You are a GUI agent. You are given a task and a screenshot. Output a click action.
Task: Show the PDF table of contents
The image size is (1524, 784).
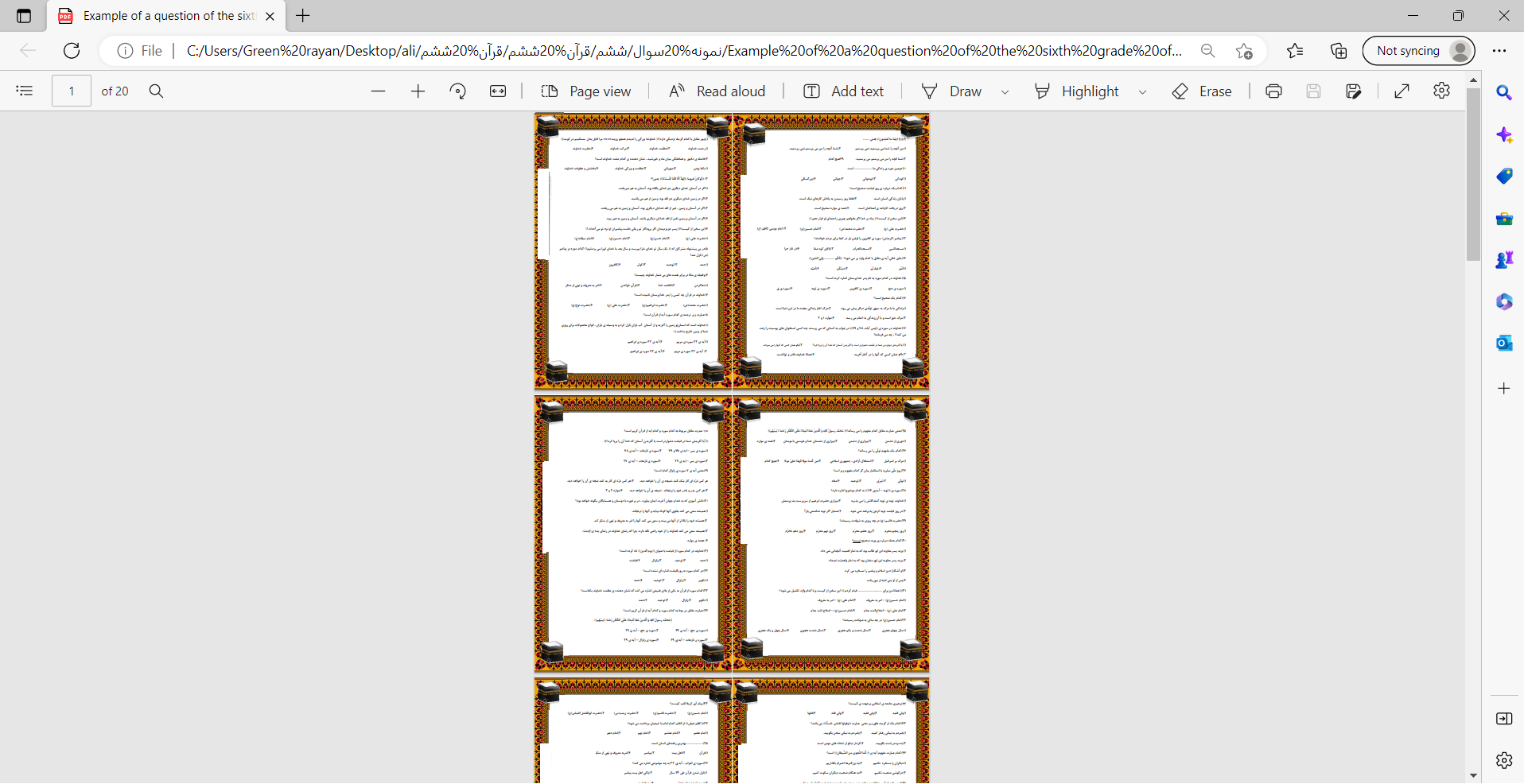pyautogui.click(x=25, y=91)
